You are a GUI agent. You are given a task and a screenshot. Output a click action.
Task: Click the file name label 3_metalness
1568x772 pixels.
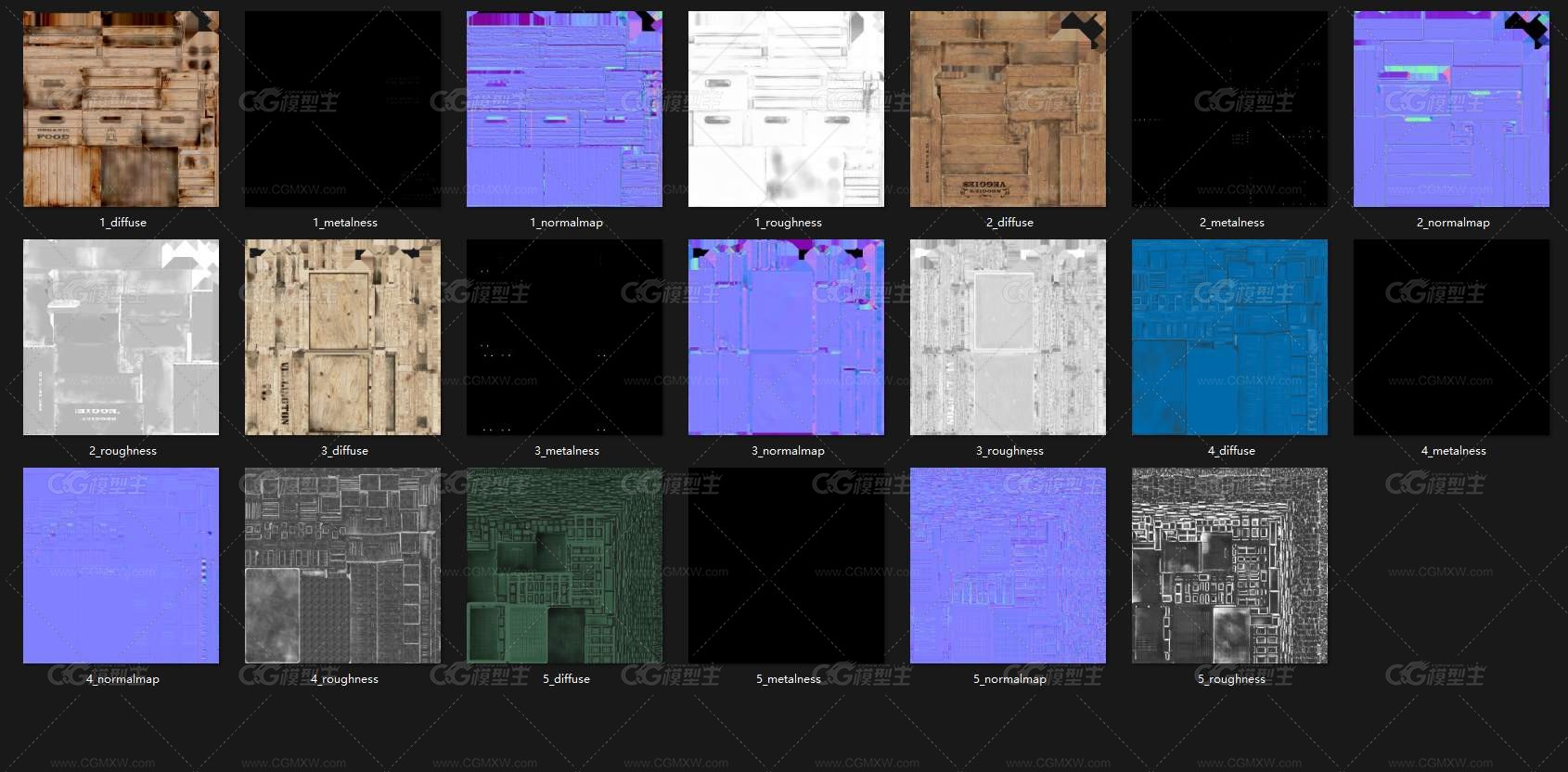(x=566, y=451)
